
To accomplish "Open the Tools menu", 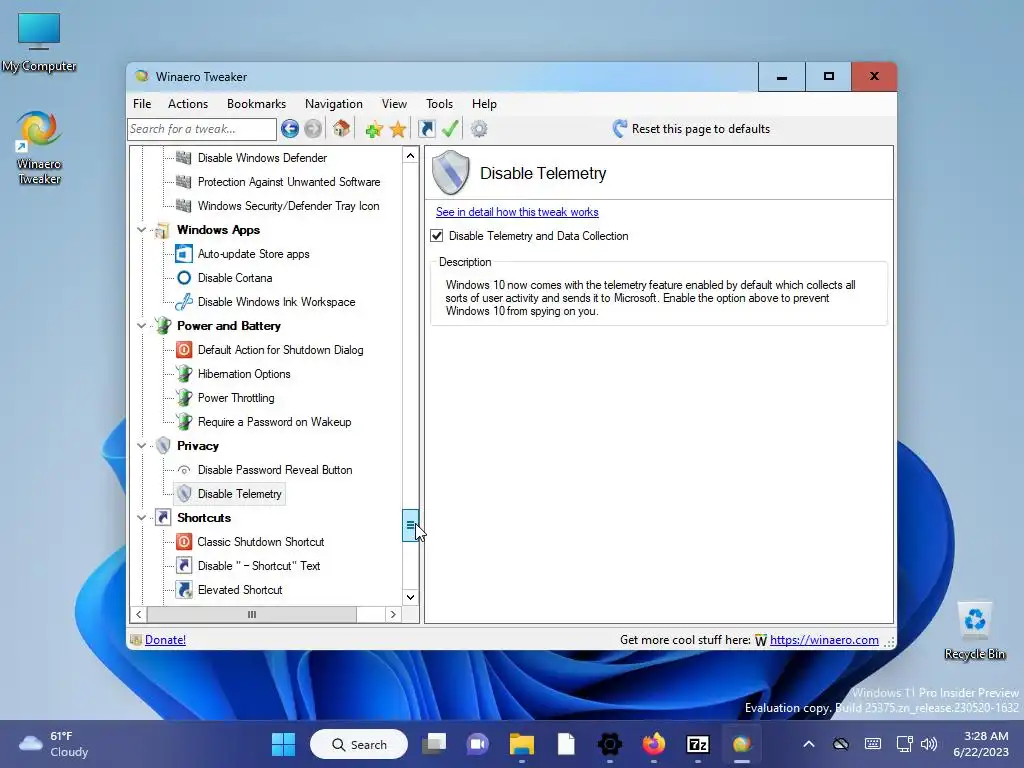I will (x=439, y=104).
